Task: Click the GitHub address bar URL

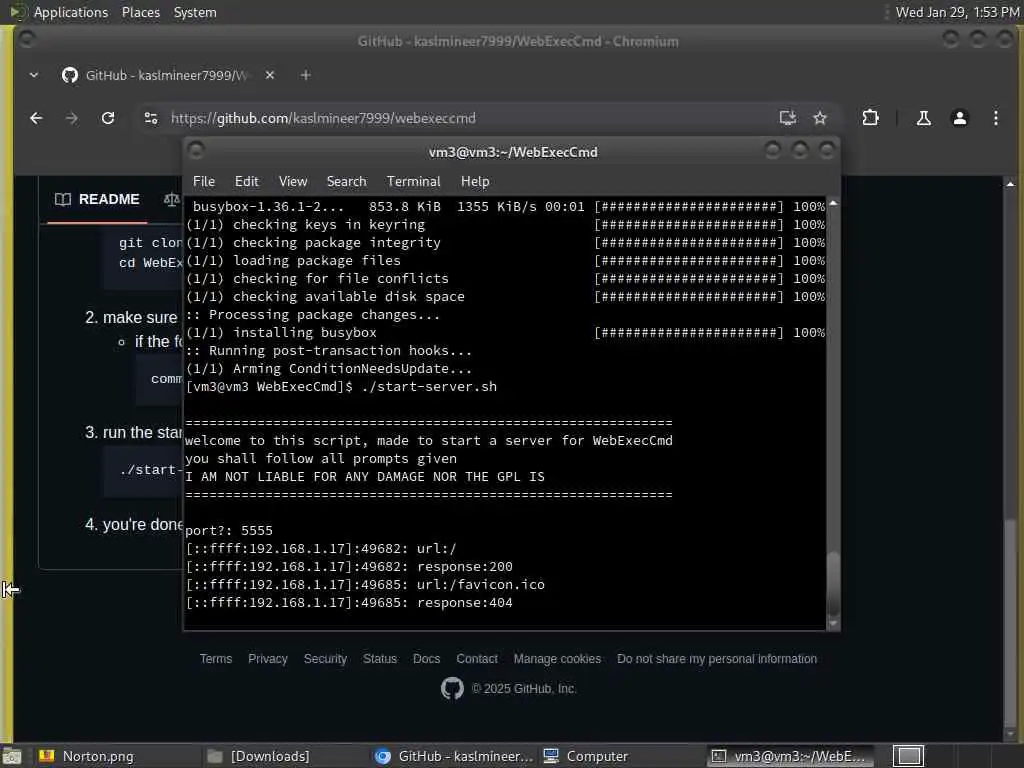Action: [323, 118]
